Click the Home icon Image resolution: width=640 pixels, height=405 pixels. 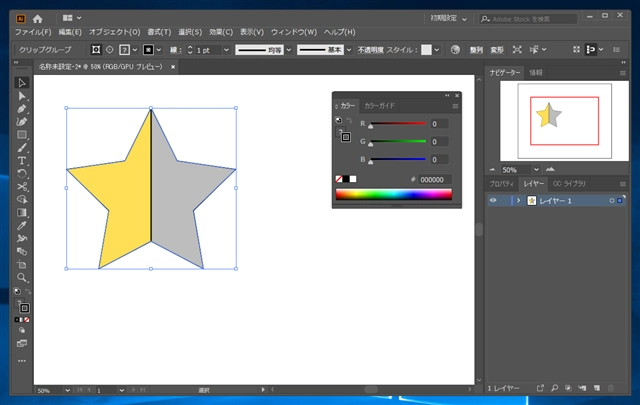pyautogui.click(x=38, y=19)
